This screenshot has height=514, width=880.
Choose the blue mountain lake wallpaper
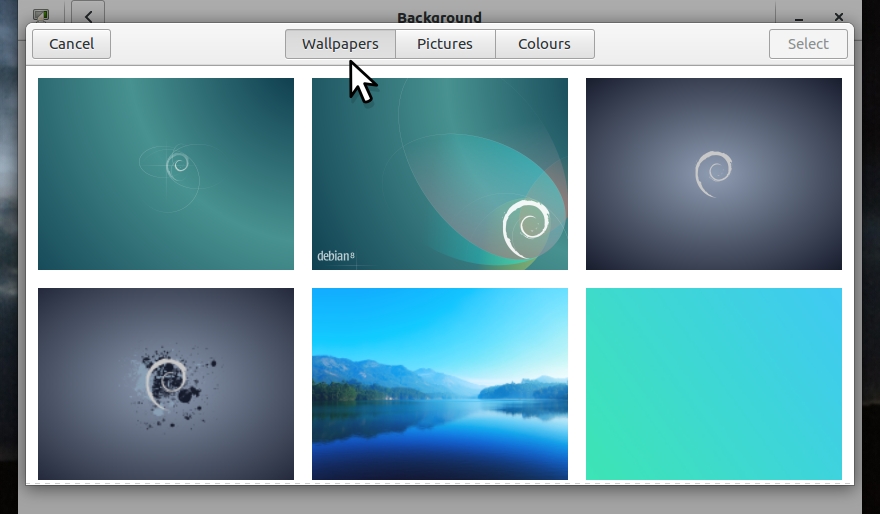click(x=440, y=384)
